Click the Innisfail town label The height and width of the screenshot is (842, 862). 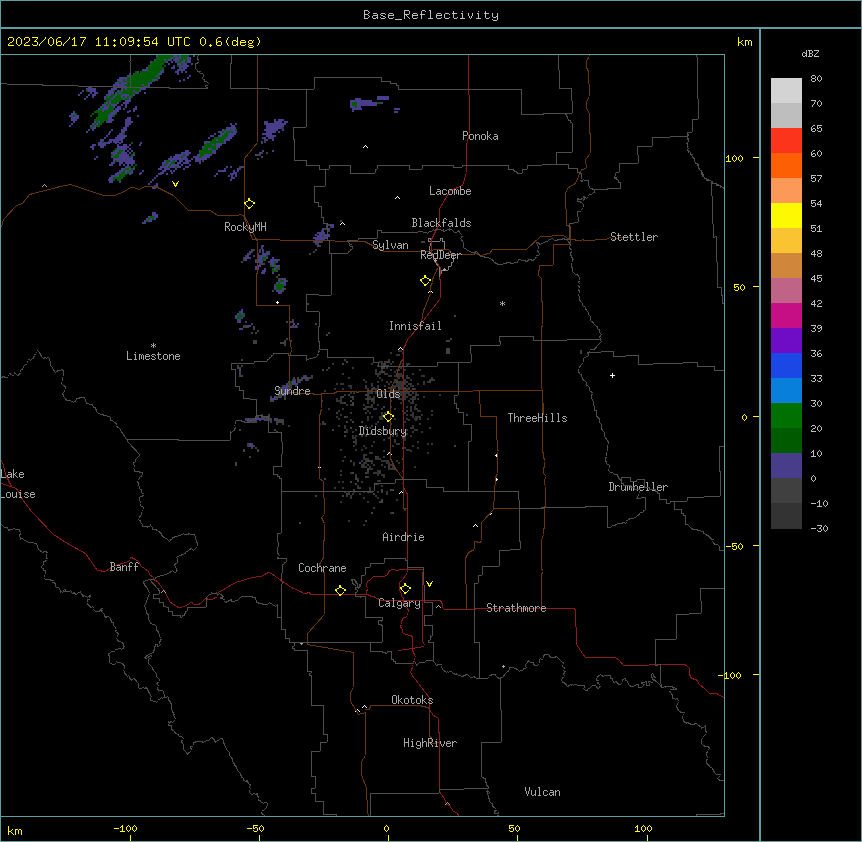click(415, 326)
